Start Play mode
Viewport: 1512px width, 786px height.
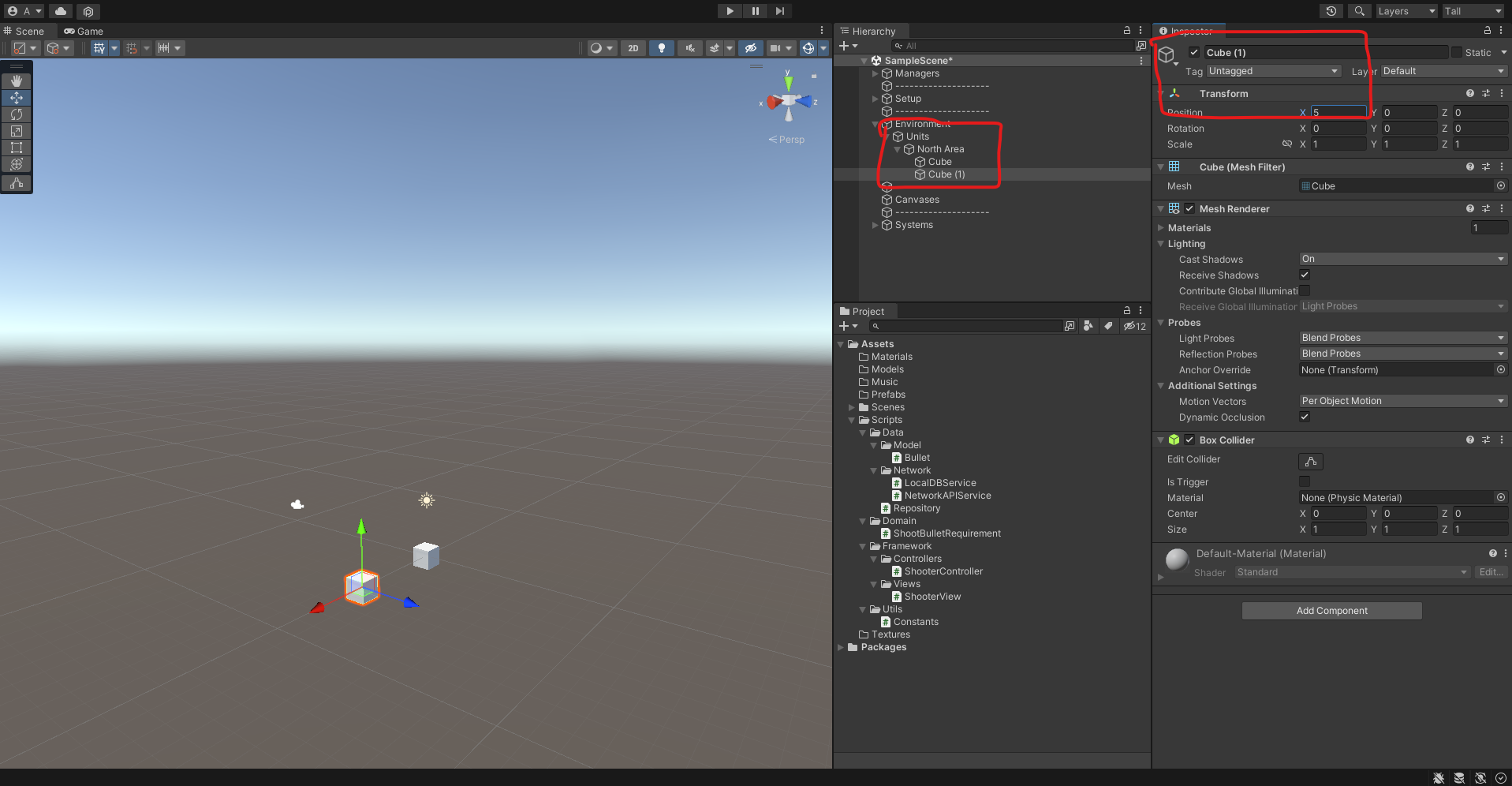tap(730, 11)
